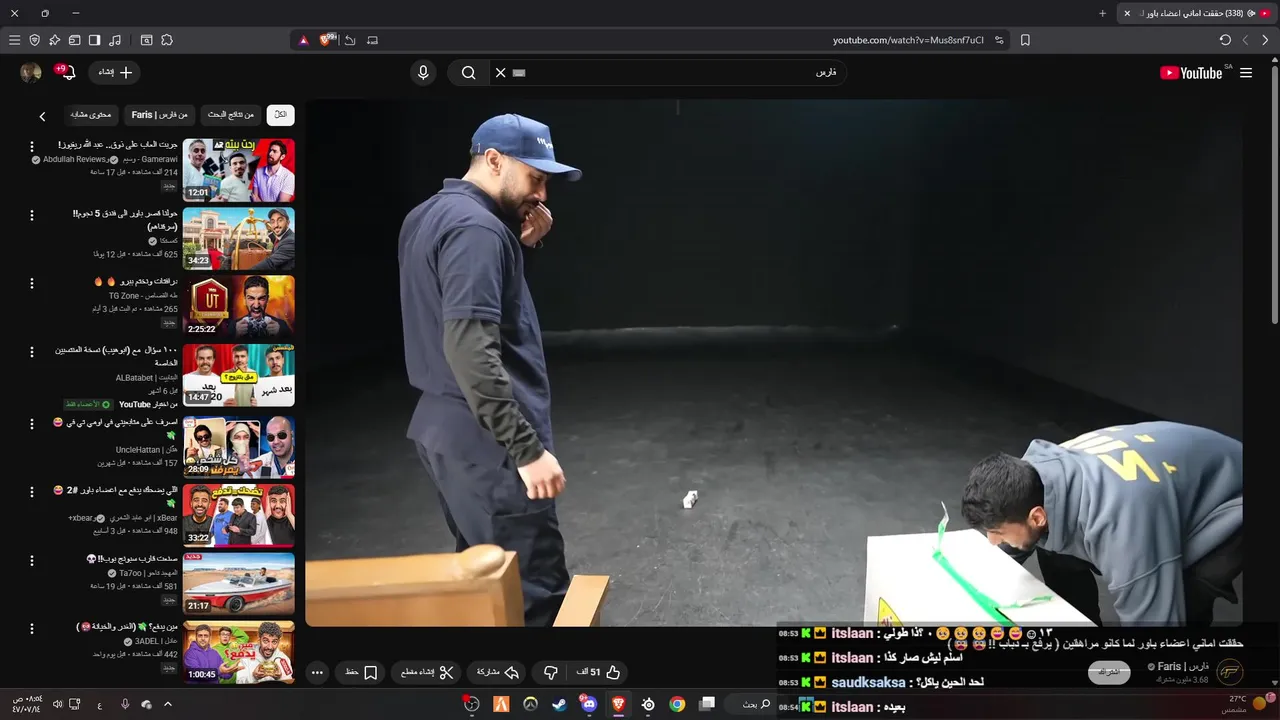
Task: Open the 21:17 Ta7oo boat video thumbnail
Action: pos(239,584)
